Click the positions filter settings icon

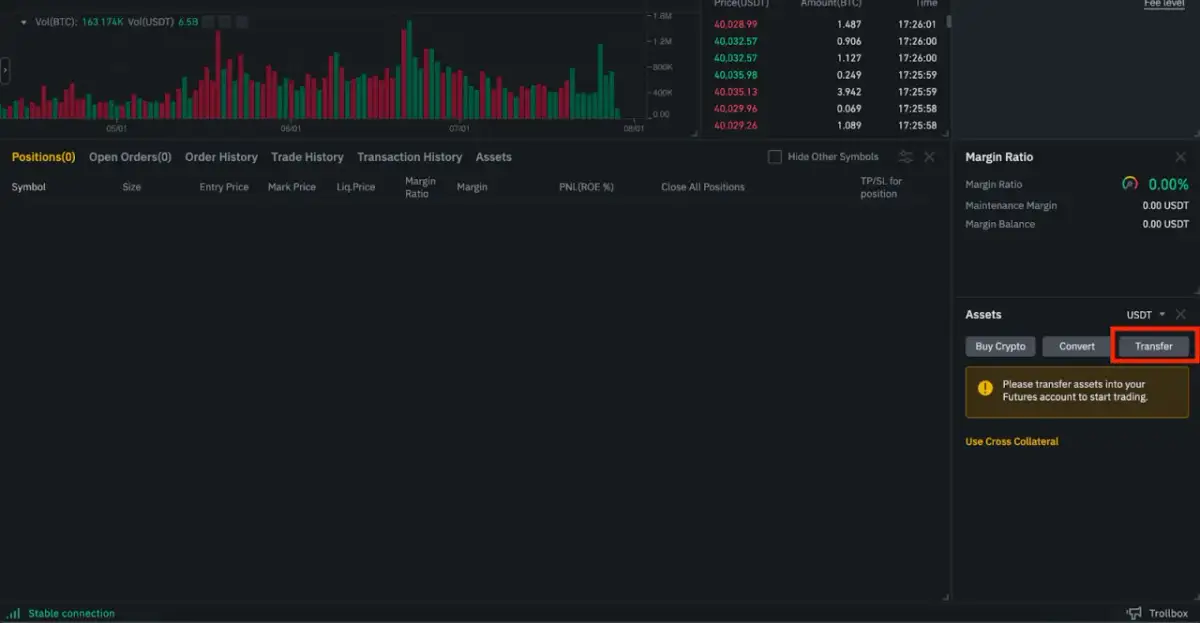908,156
